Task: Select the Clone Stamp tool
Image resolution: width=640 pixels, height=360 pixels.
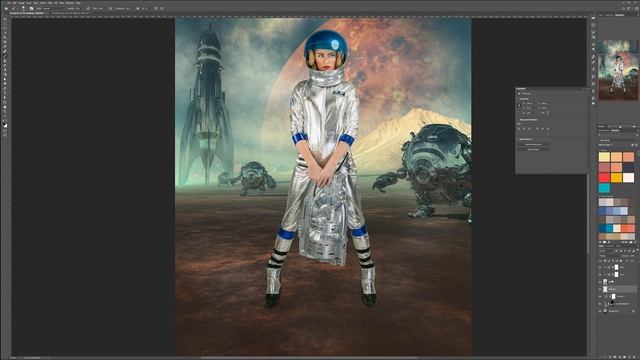Action: (x=5, y=60)
